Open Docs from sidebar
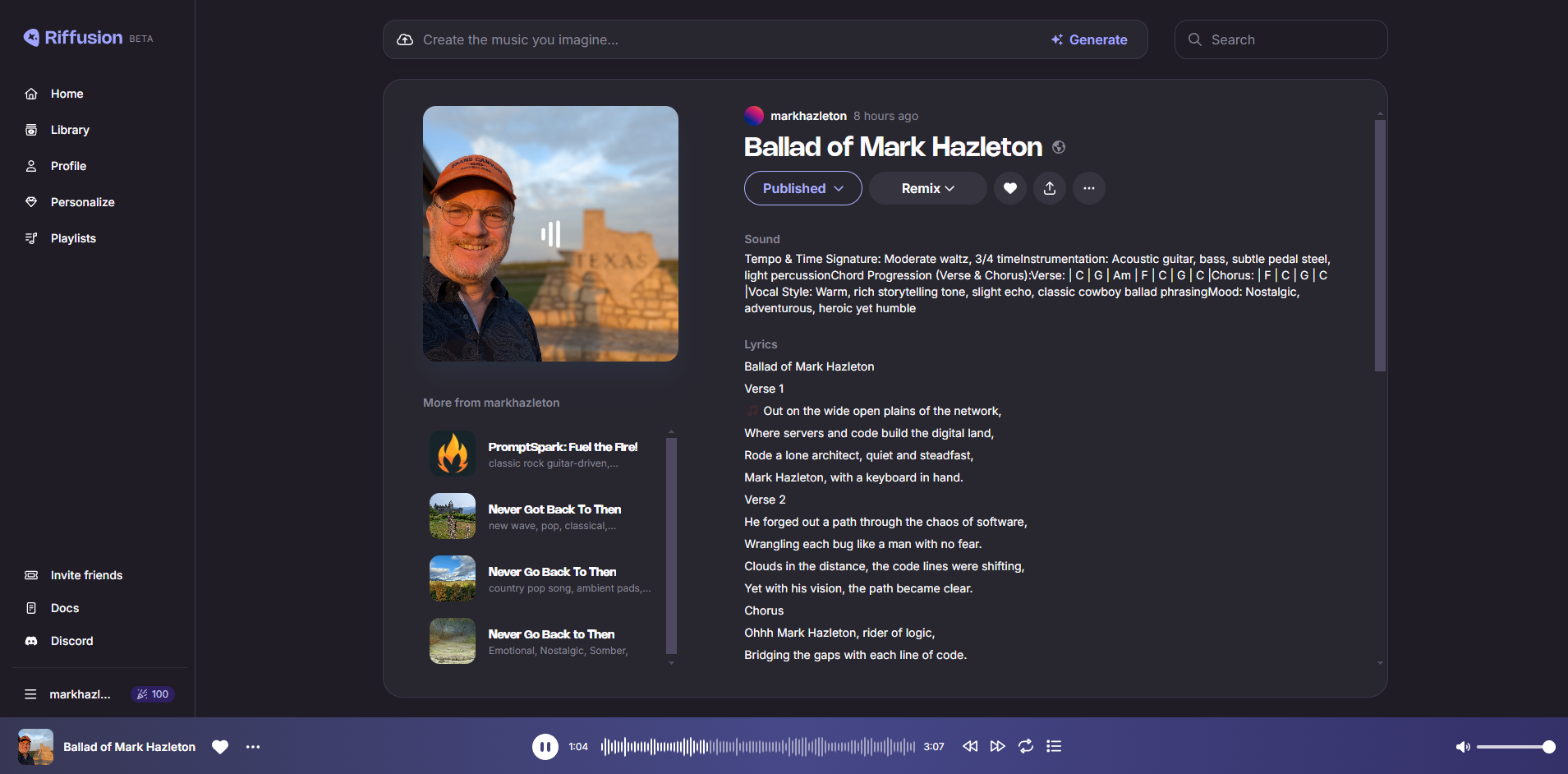This screenshot has height=774, width=1568. click(x=65, y=608)
